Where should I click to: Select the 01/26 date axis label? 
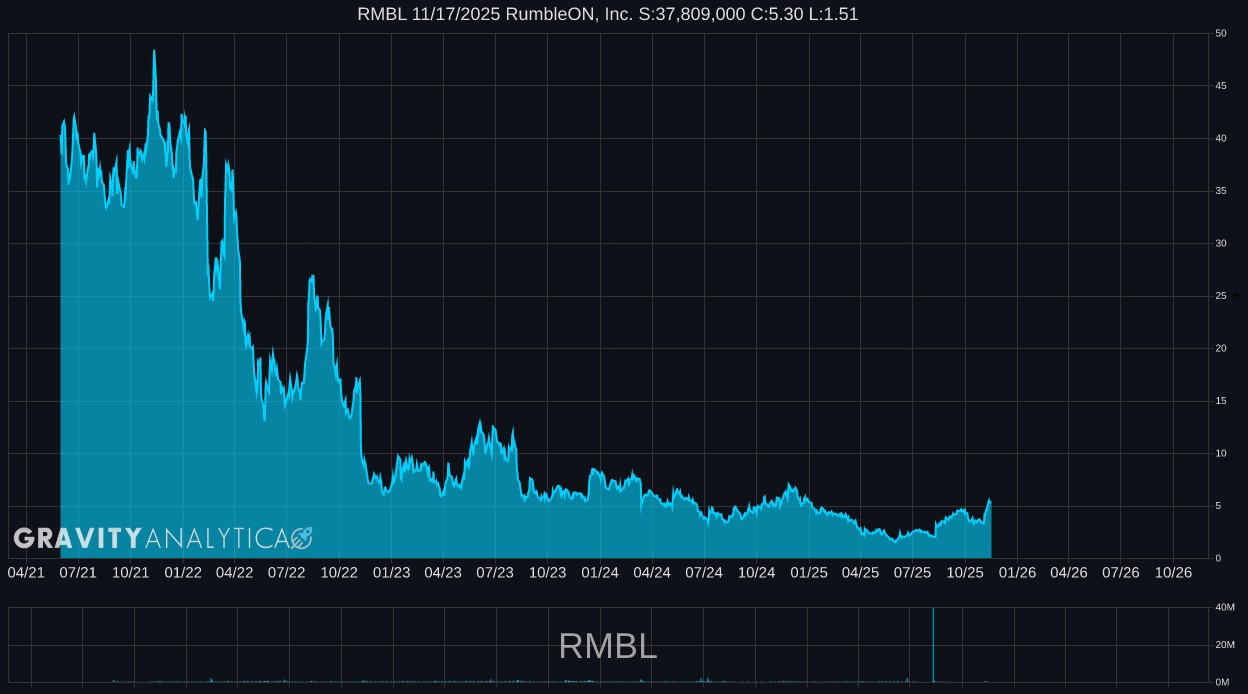pos(1016,572)
